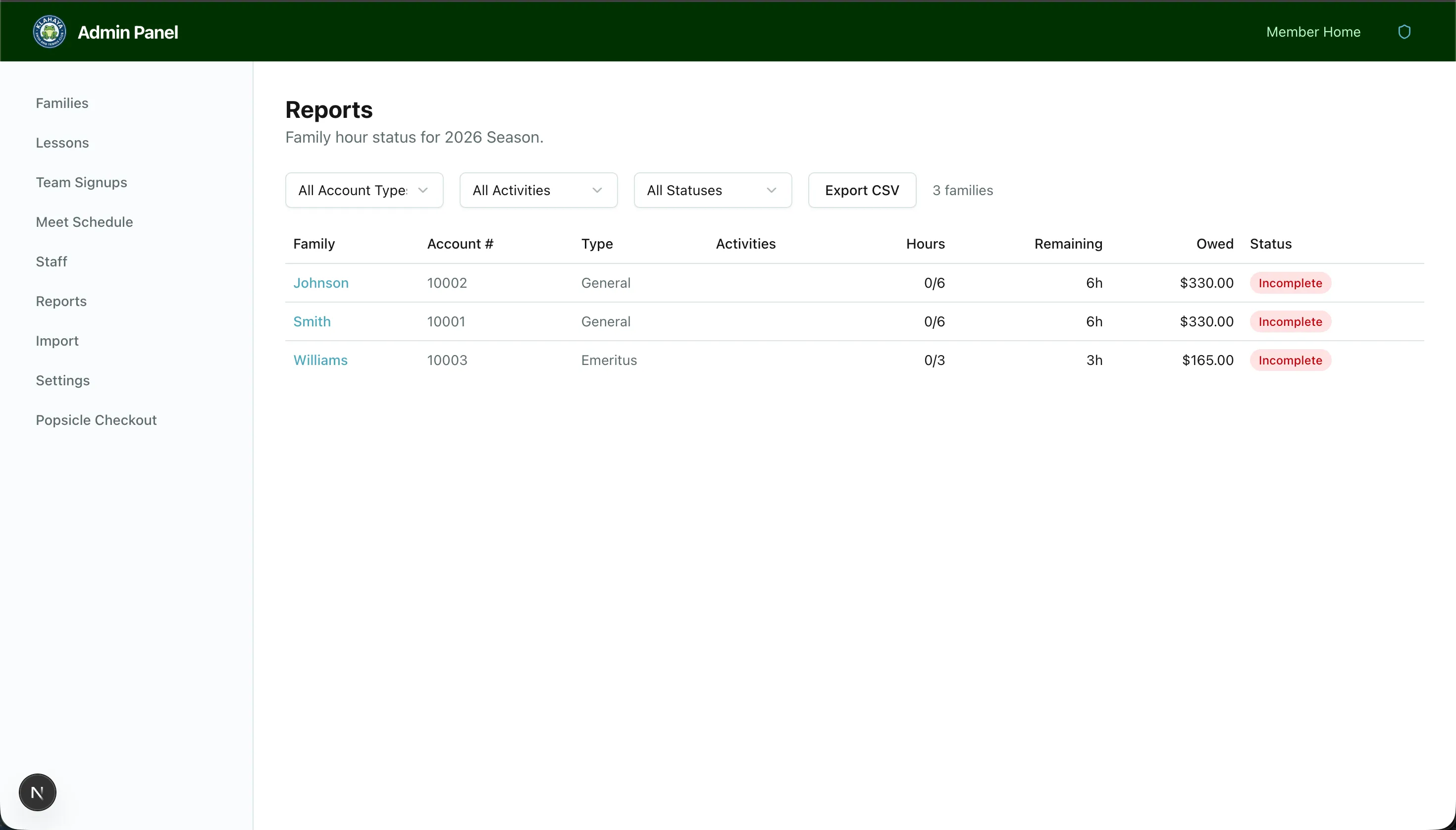Open the Lessons section
This screenshot has width=1456, height=830.
click(62, 143)
